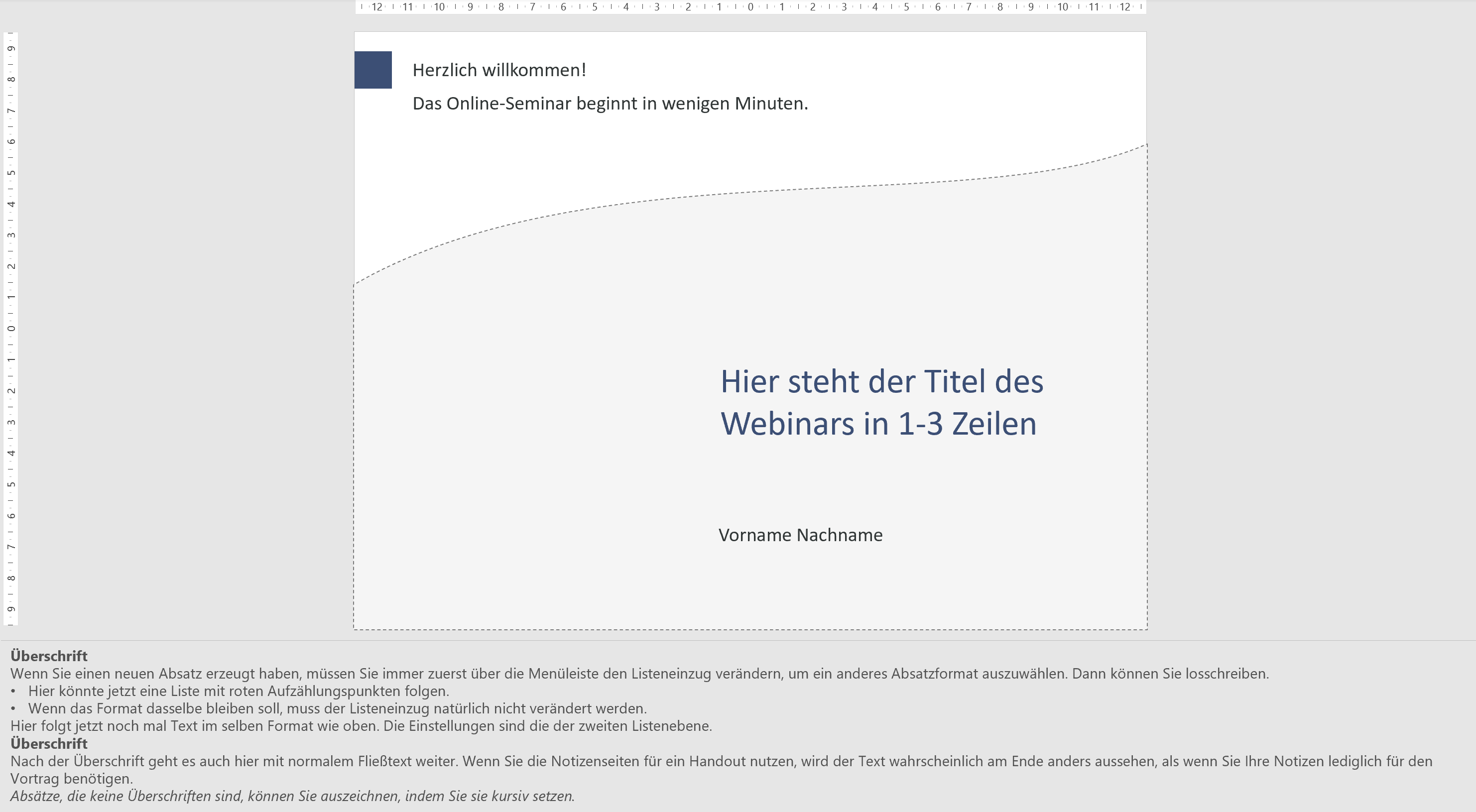The width and height of the screenshot is (1476, 812).
Task: Click second bold 'Überschrift' heading in notes
Action: pos(49,744)
